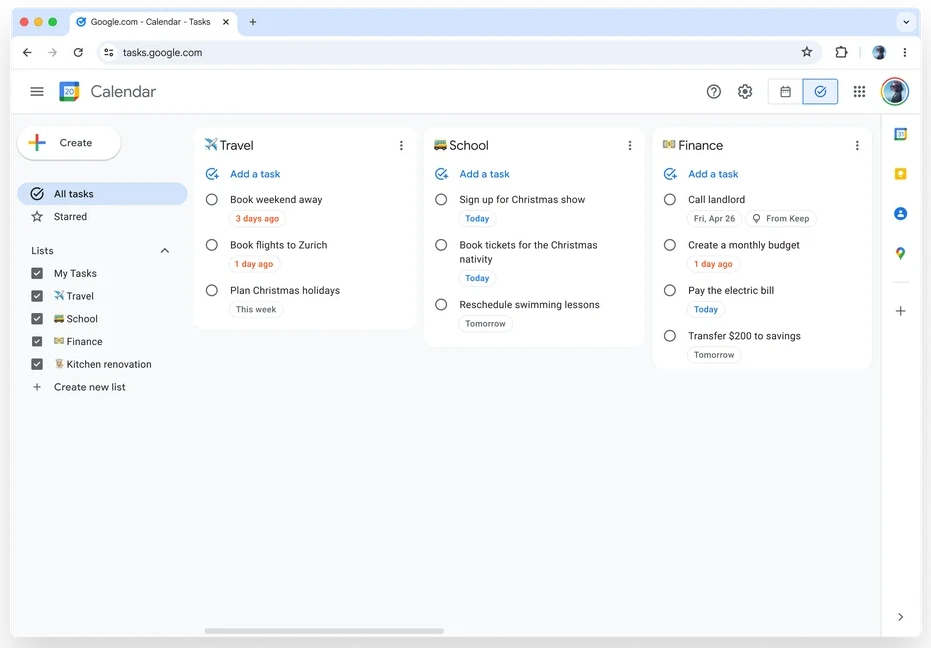The image size is (931, 648).
Task: Open Contacts in the side panel
Action: click(x=900, y=213)
